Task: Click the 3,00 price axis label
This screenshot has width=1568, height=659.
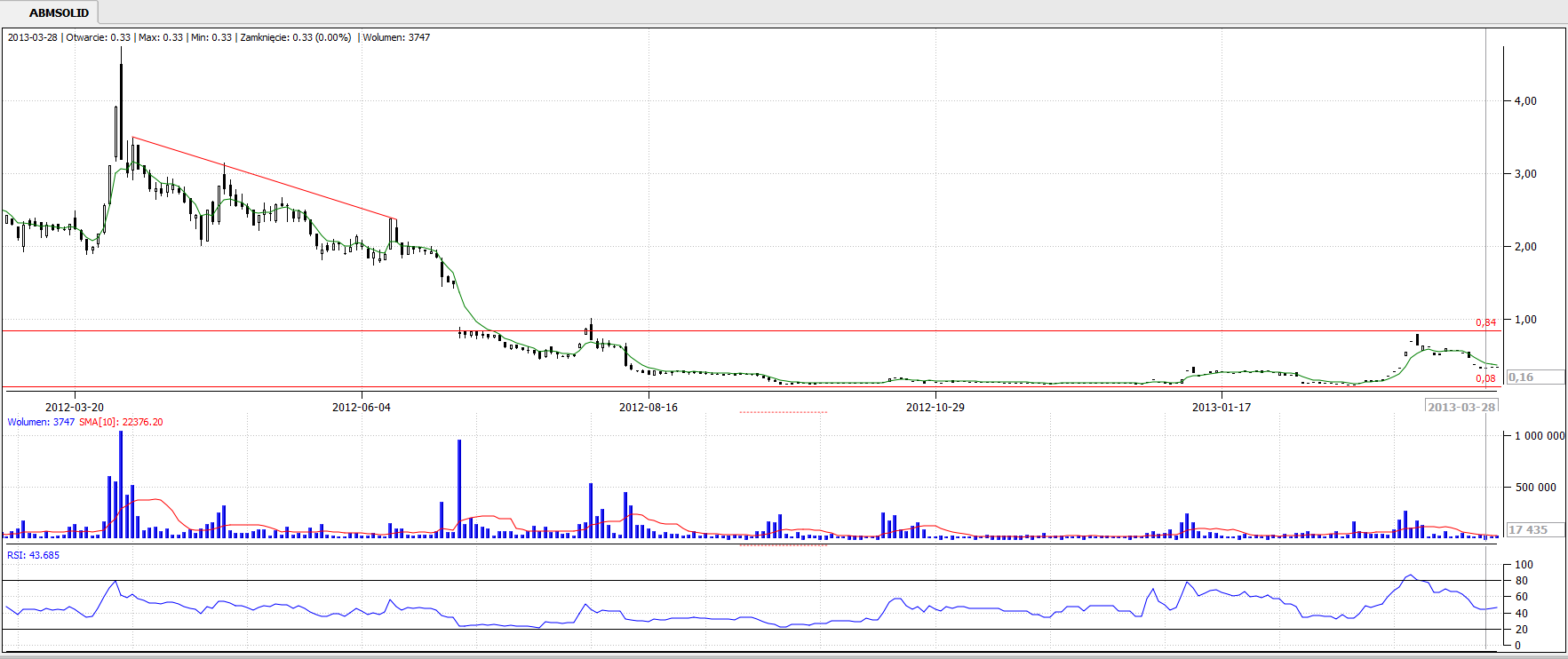Action: pyautogui.click(x=1525, y=174)
